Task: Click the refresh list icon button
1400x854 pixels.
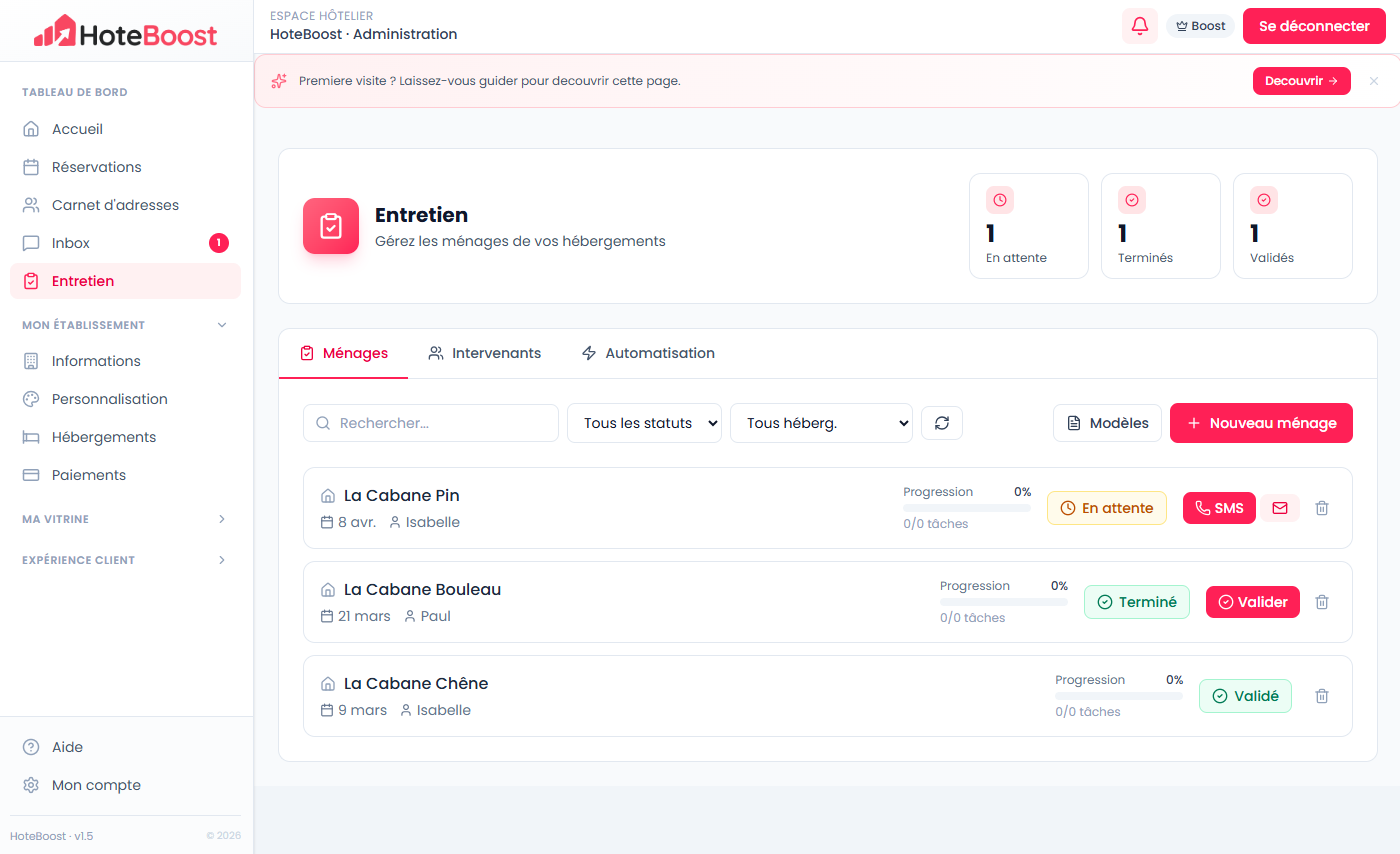Action: tap(941, 423)
